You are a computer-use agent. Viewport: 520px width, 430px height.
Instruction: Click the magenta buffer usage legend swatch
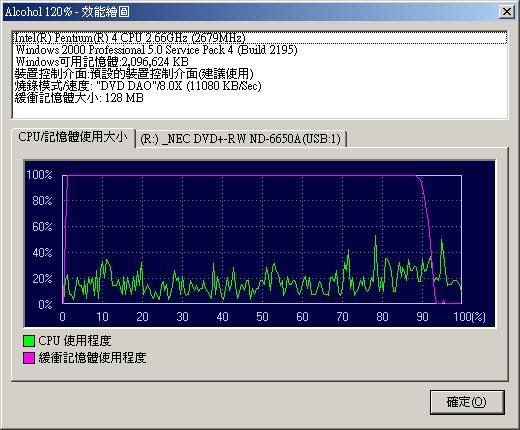[x=29, y=358]
